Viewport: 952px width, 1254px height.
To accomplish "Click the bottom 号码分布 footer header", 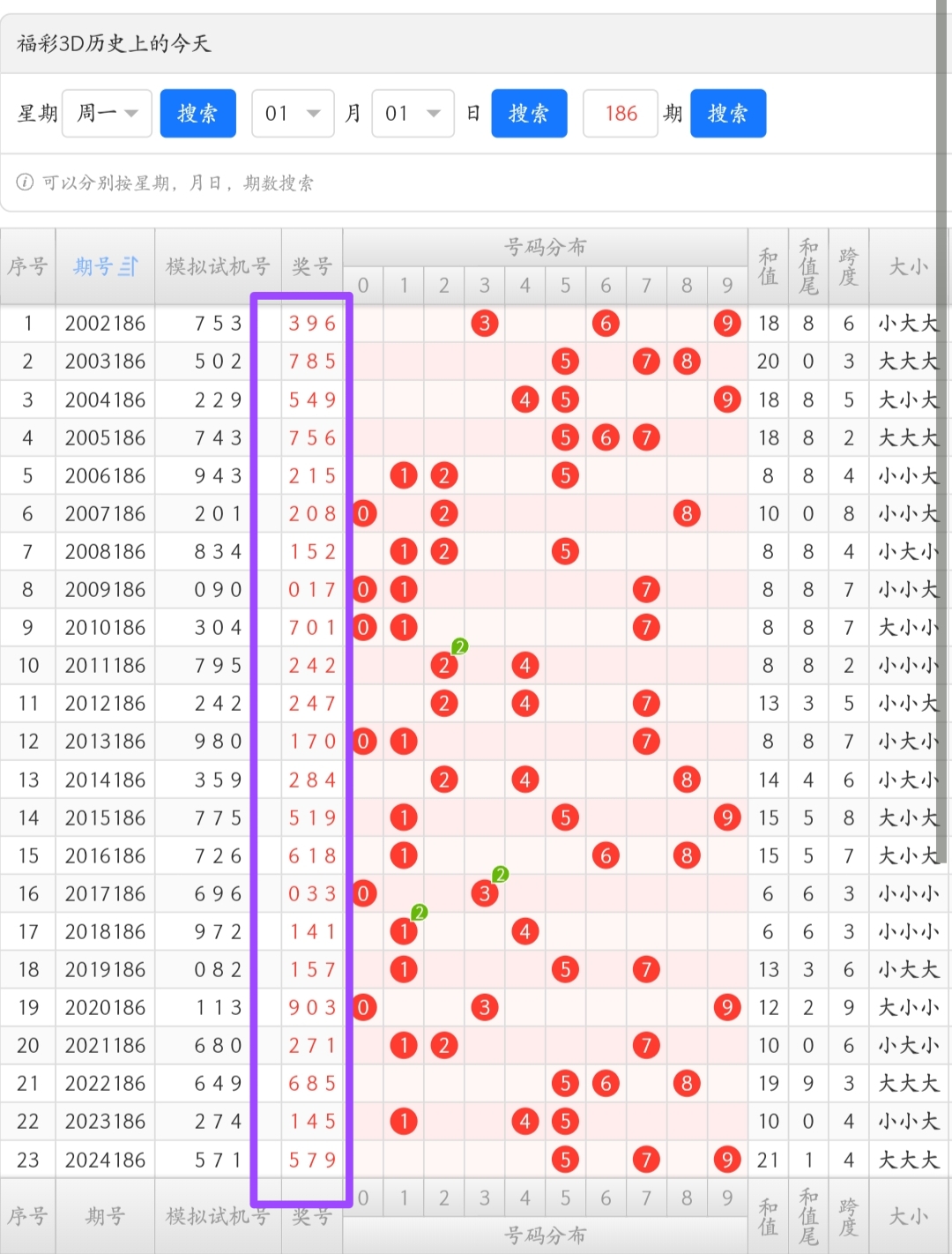I will (x=546, y=1235).
